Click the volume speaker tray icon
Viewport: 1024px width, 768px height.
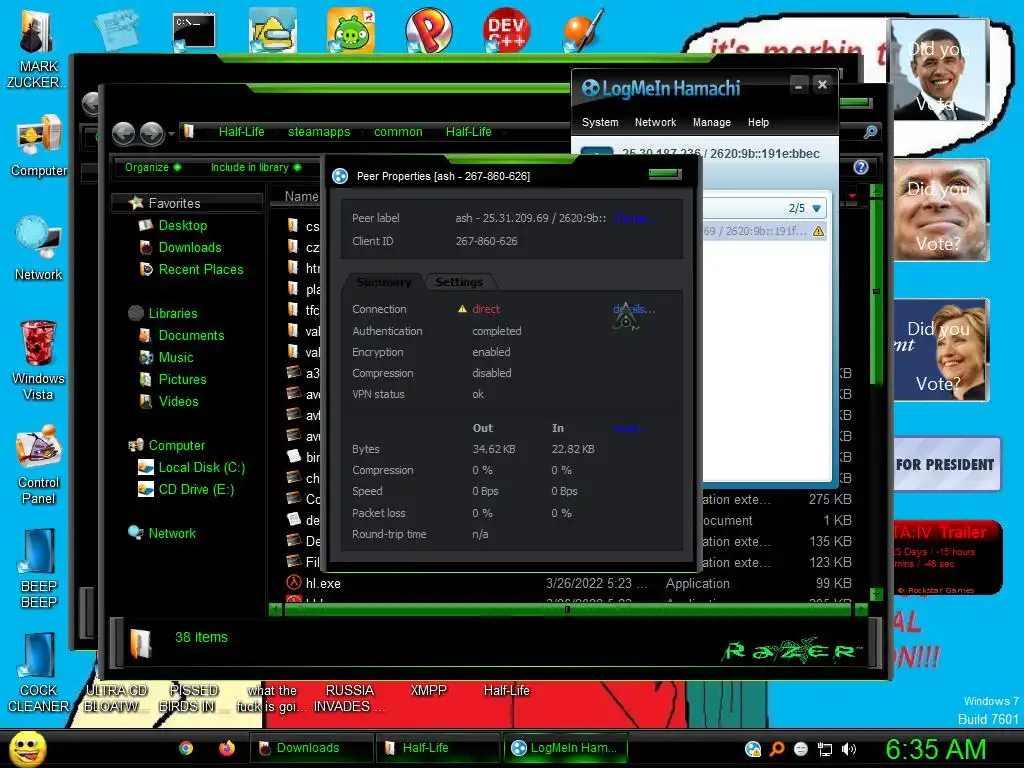(849, 749)
